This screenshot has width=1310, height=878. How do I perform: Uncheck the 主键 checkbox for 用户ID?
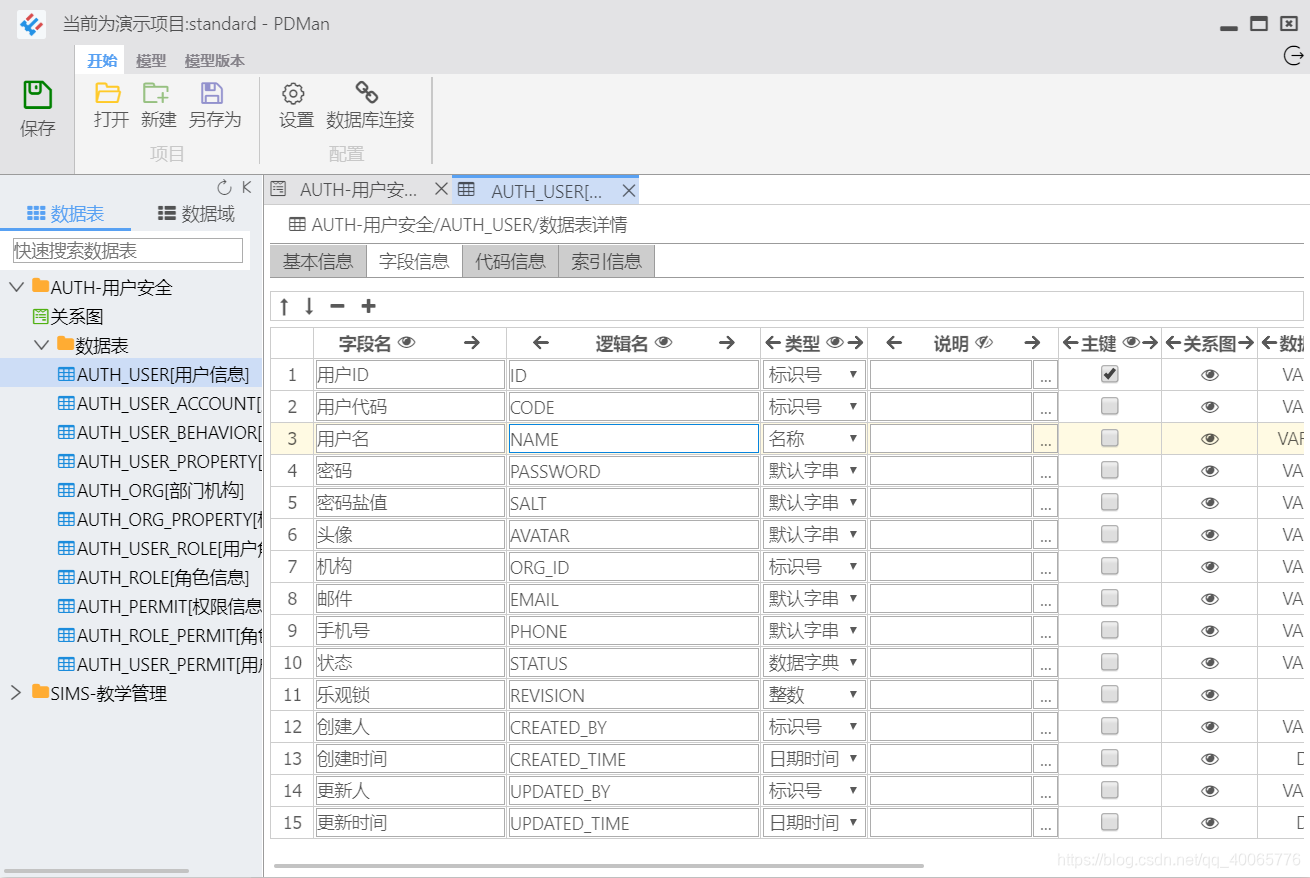1109,374
